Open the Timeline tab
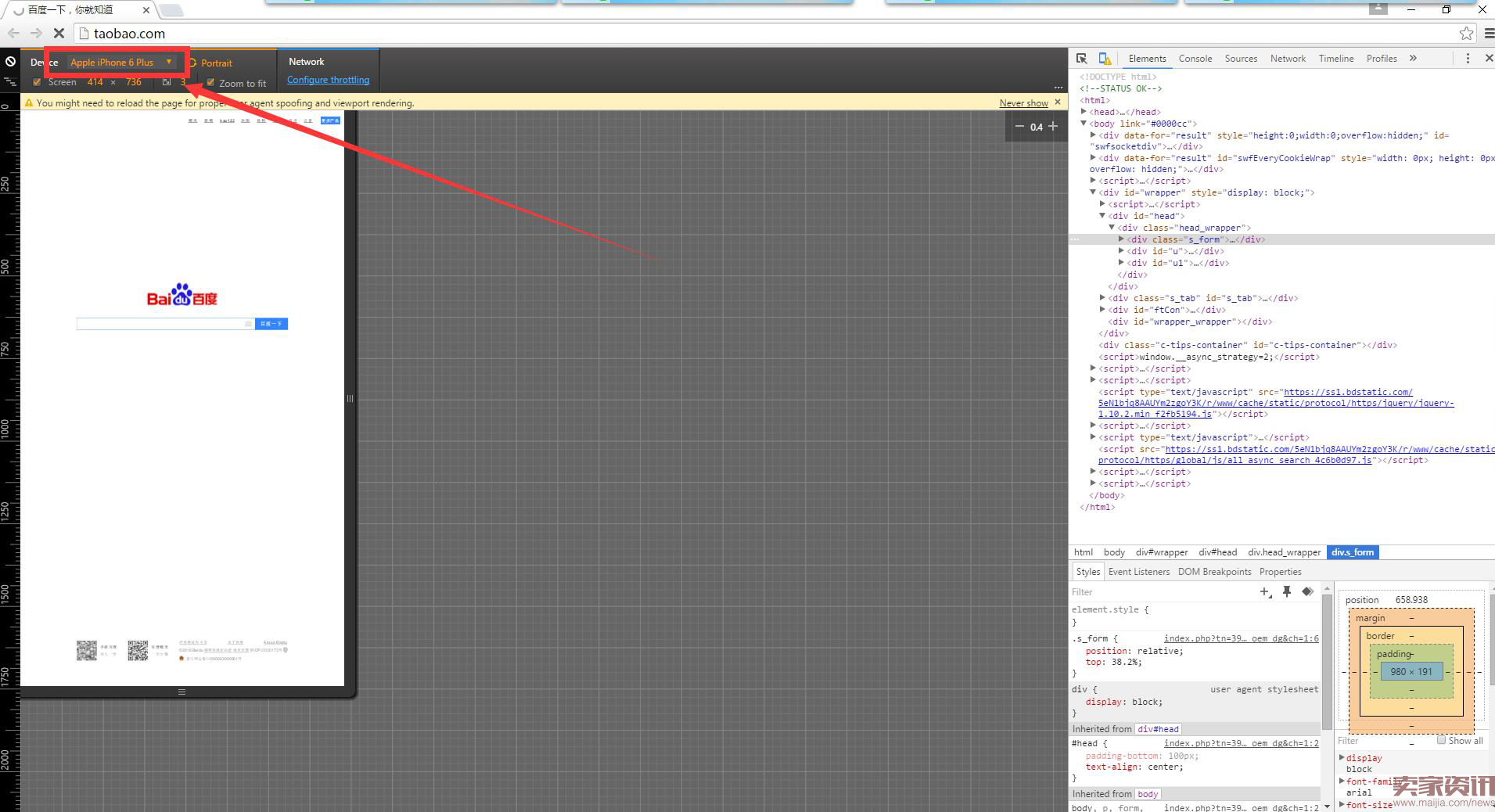Screen dimensions: 1495x812 (1336, 59)
